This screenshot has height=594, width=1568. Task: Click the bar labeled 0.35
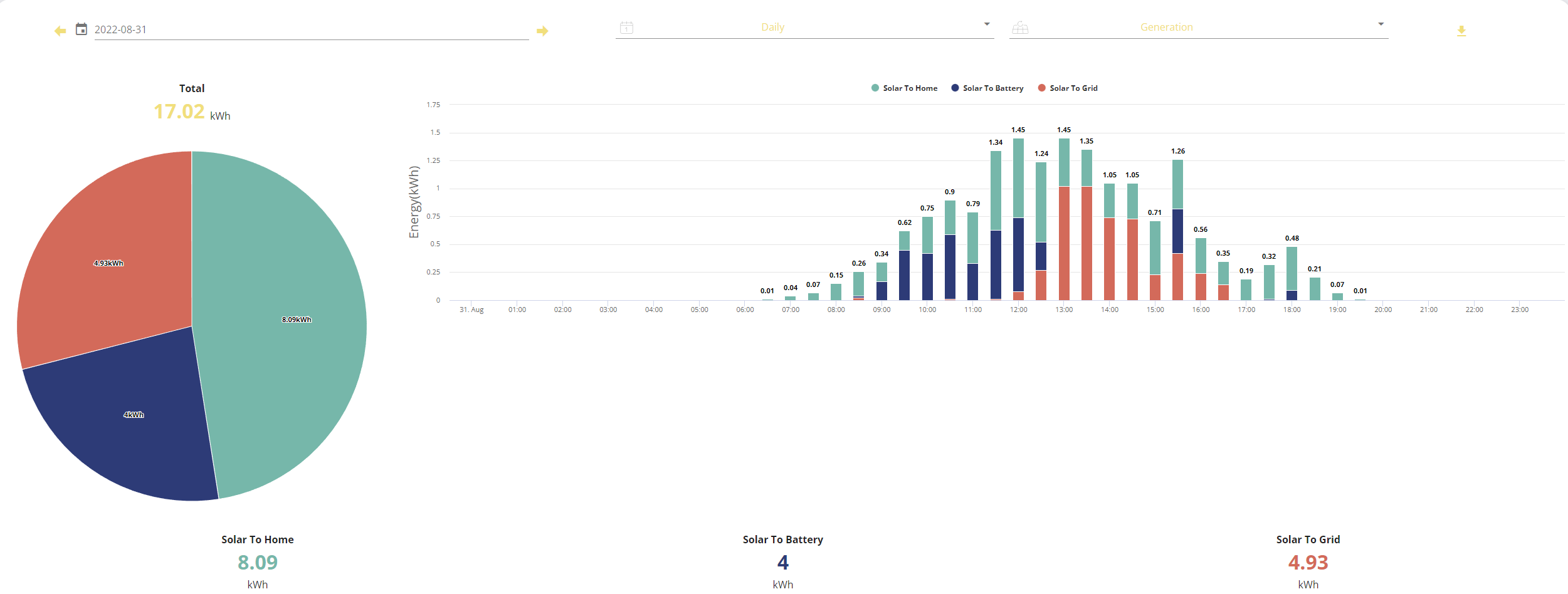[x=1223, y=281]
